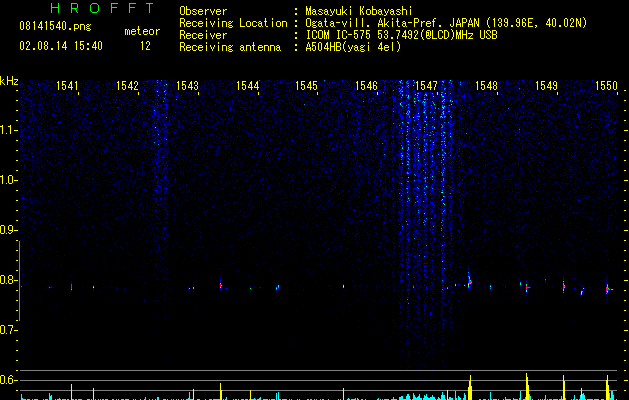Click the 1545 time marker
The height and width of the screenshot is (400, 629).
coord(306,85)
